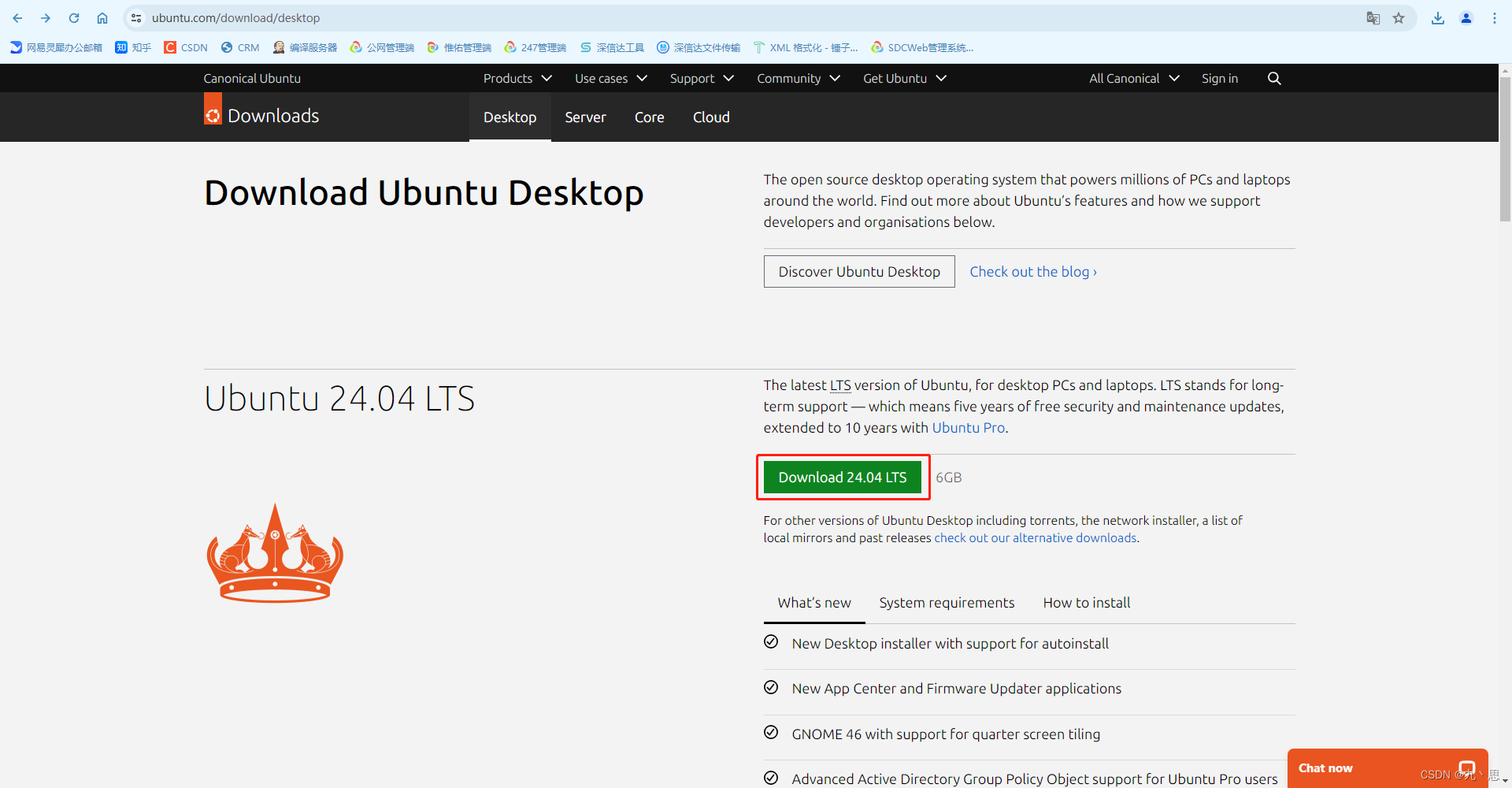
Task: Expand the Community menu
Action: [799, 78]
